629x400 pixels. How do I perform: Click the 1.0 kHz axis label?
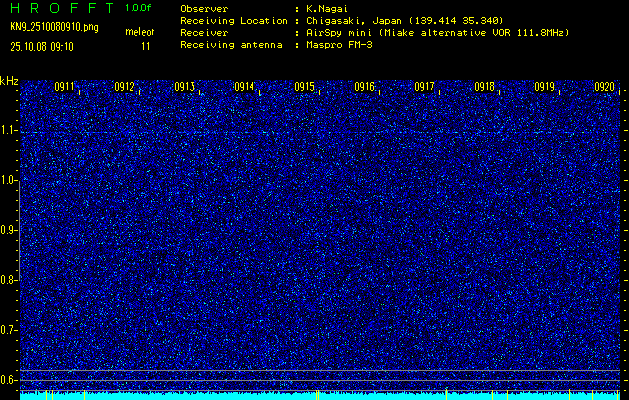[x=9, y=180]
